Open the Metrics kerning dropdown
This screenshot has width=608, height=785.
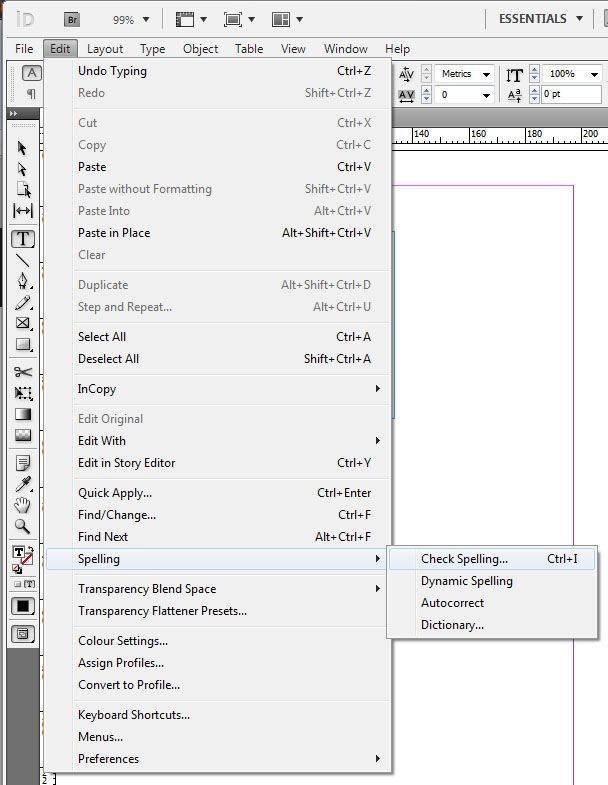tap(465, 74)
